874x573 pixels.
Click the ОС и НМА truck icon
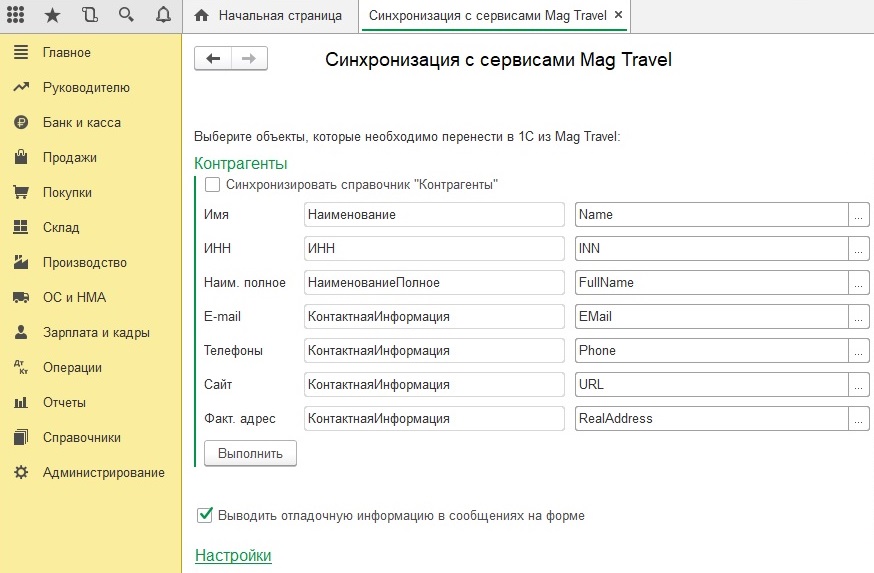click(21, 297)
